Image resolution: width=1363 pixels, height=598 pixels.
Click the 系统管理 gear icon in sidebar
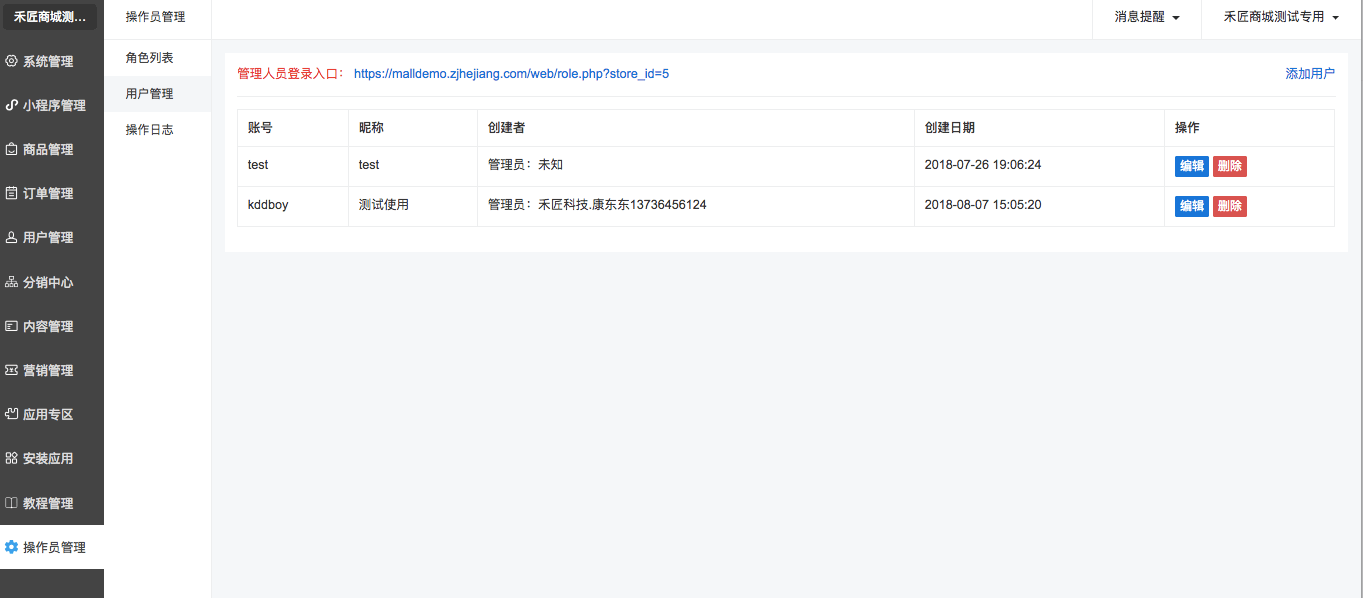(x=12, y=61)
